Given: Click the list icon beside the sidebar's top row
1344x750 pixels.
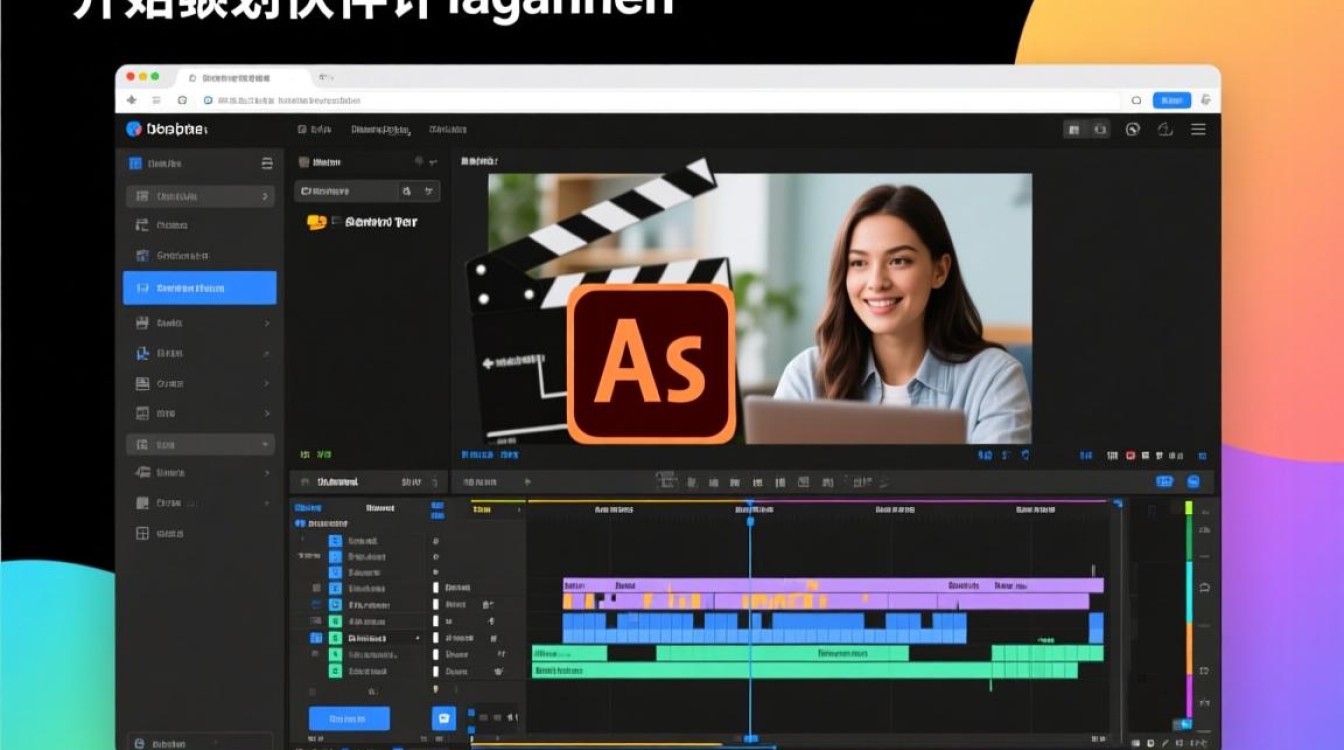Looking at the screenshot, I should coord(267,163).
